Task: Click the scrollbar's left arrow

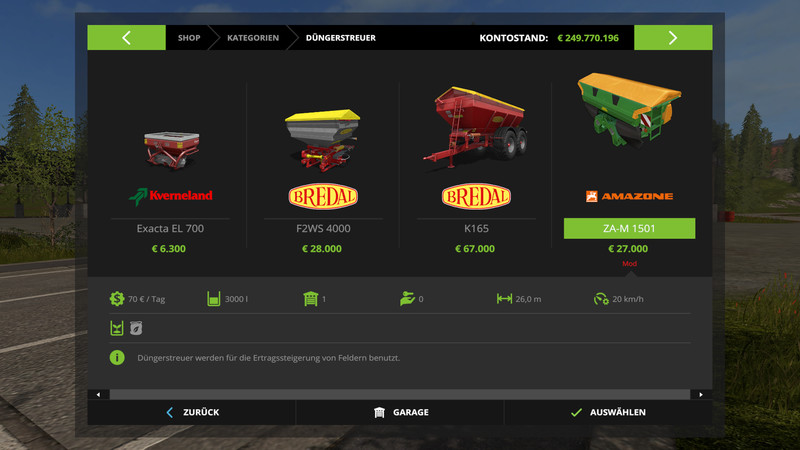Action: [98, 394]
